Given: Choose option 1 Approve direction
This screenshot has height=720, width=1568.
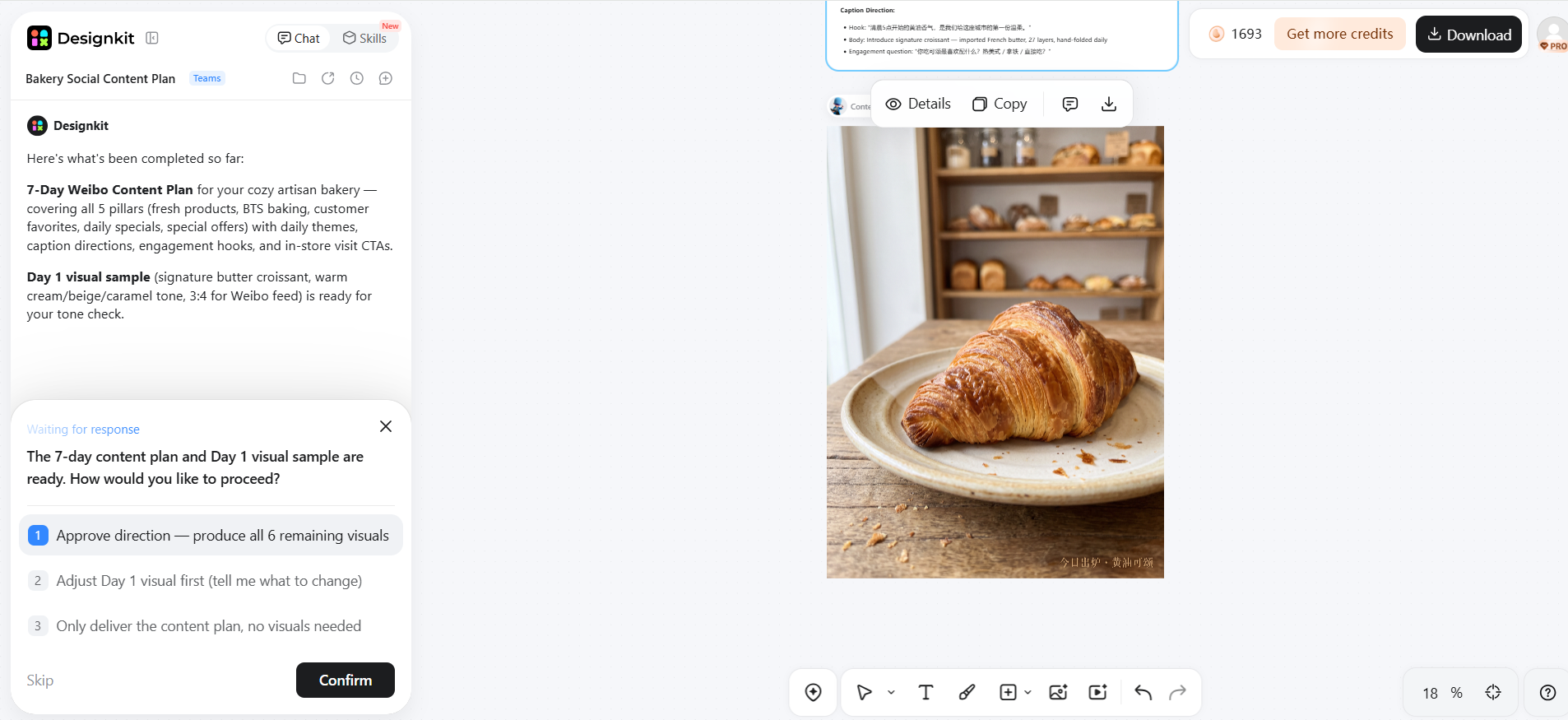Looking at the screenshot, I should point(211,535).
